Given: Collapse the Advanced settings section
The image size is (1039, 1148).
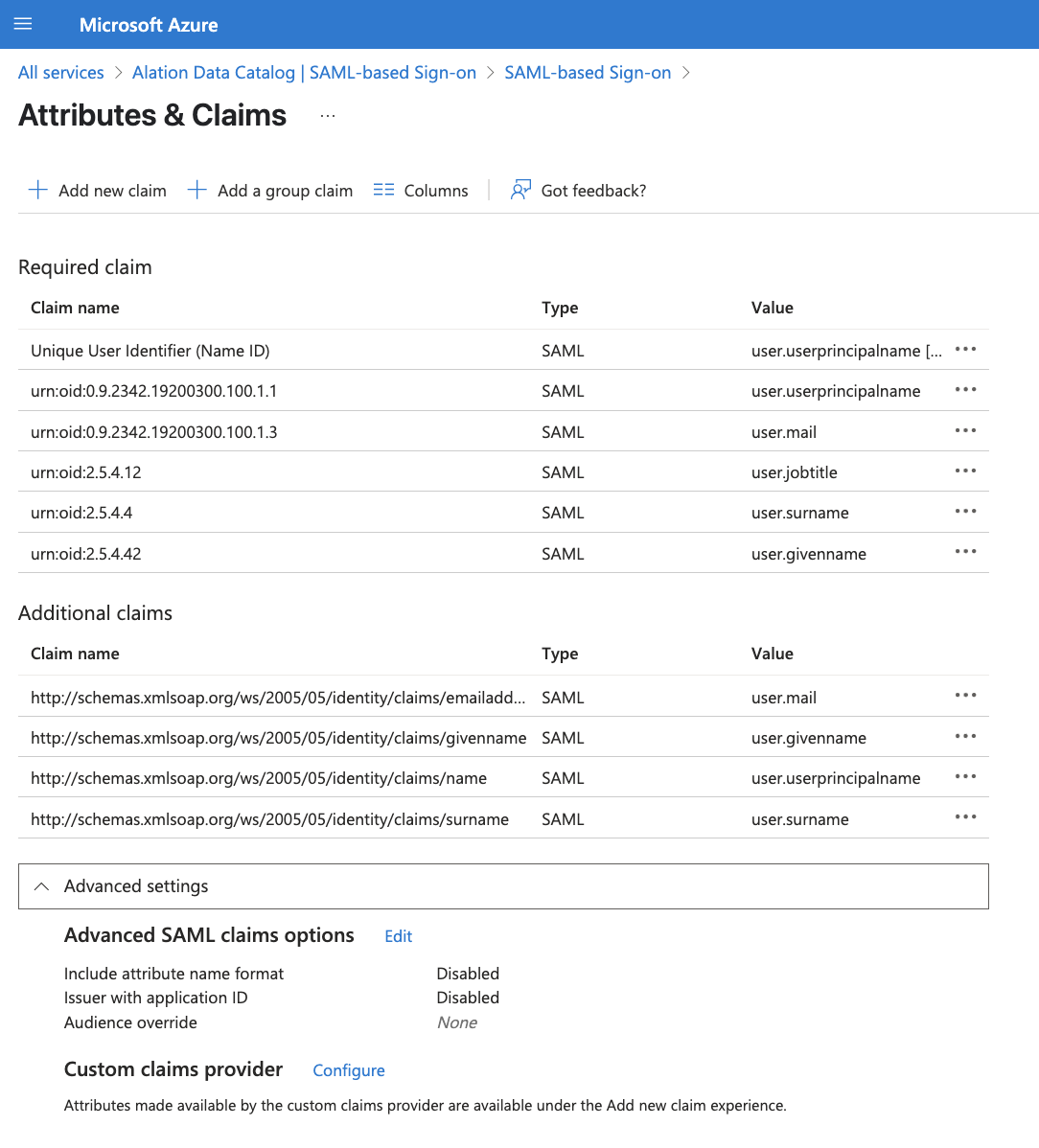Looking at the screenshot, I should (x=503, y=885).
